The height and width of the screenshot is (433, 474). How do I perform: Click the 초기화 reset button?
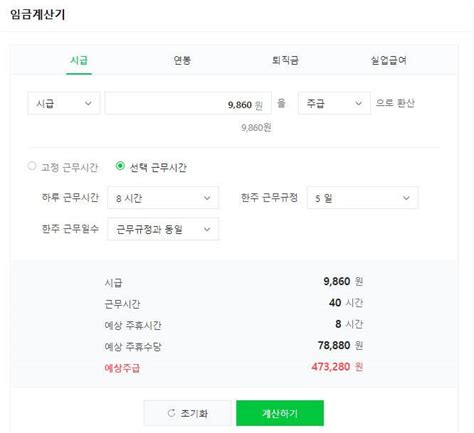click(187, 413)
